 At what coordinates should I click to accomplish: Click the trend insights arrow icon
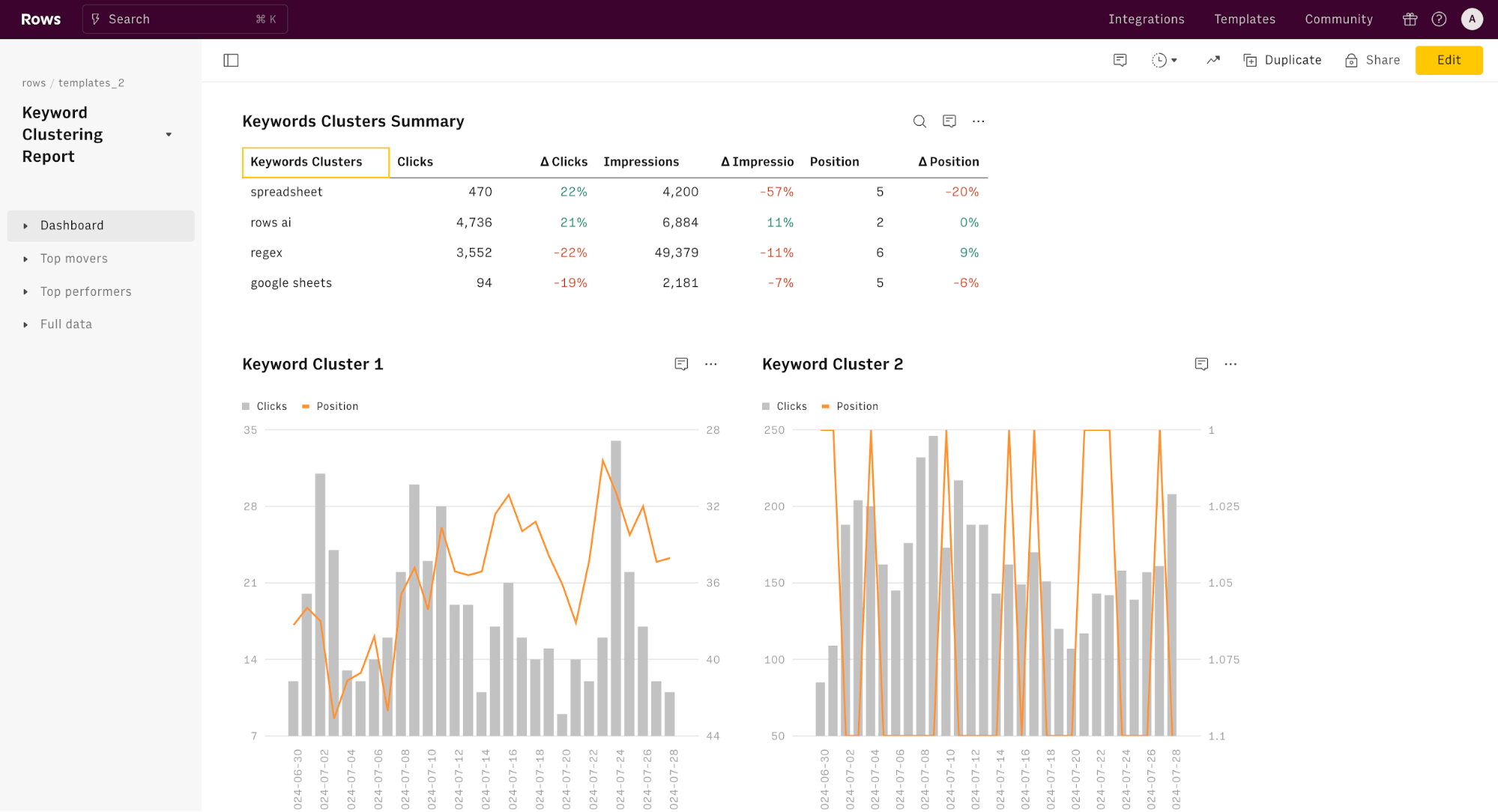(1213, 60)
